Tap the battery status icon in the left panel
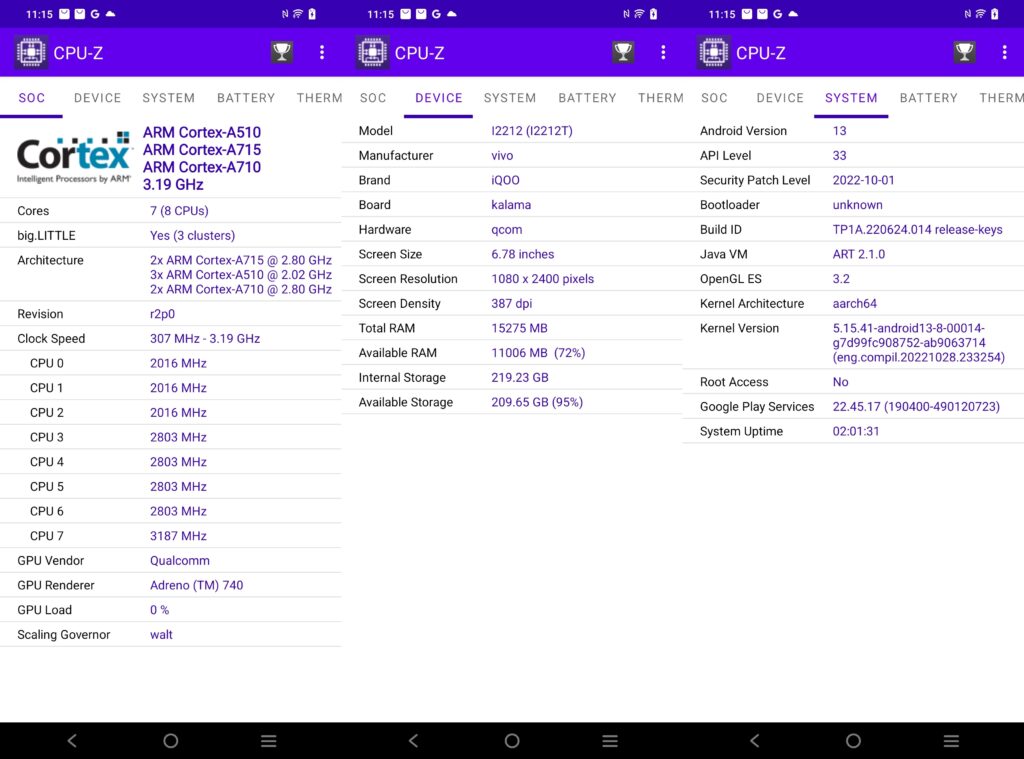Image resolution: width=1024 pixels, height=759 pixels. (312, 14)
